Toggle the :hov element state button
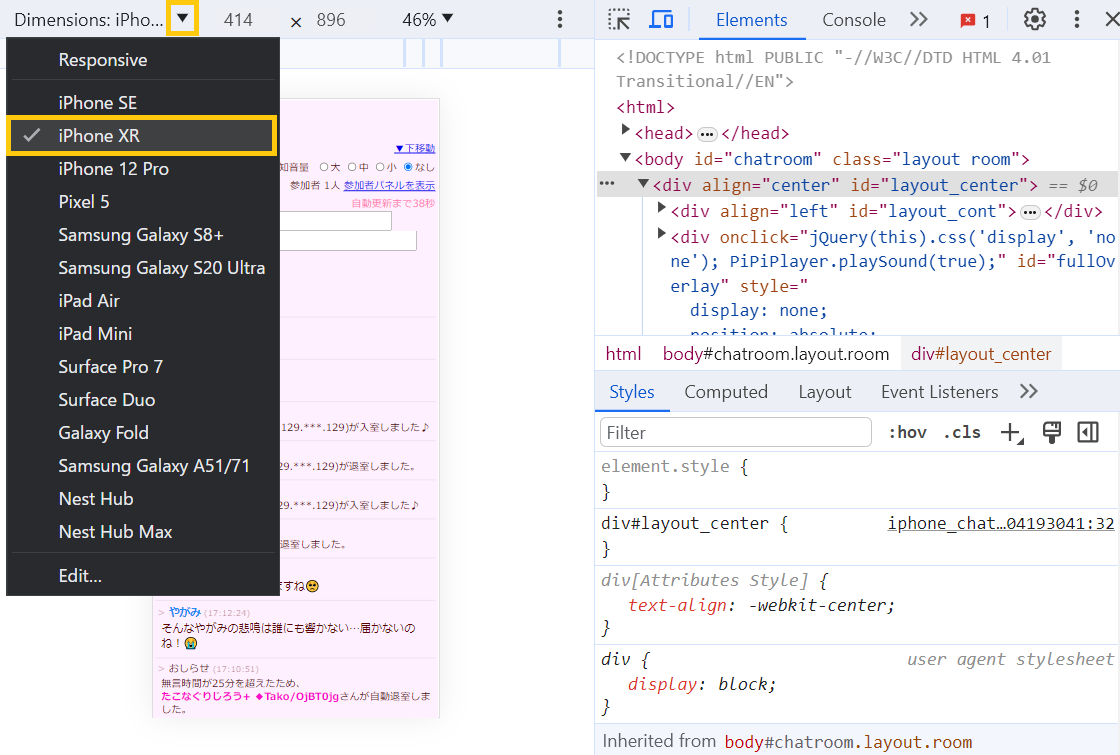Viewport: 1120px width, 755px height. (x=907, y=433)
